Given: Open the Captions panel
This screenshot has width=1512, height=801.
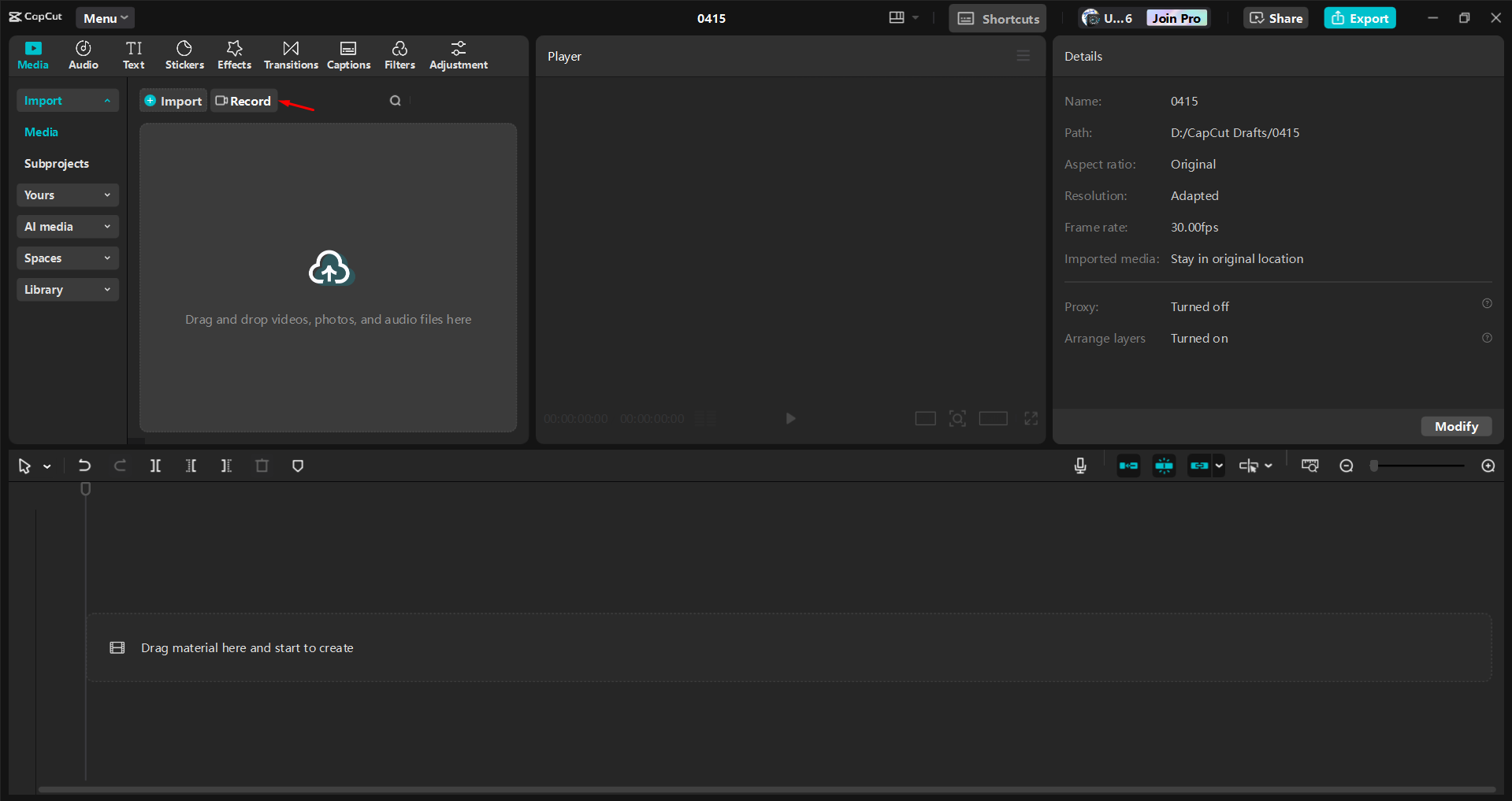Looking at the screenshot, I should (348, 54).
